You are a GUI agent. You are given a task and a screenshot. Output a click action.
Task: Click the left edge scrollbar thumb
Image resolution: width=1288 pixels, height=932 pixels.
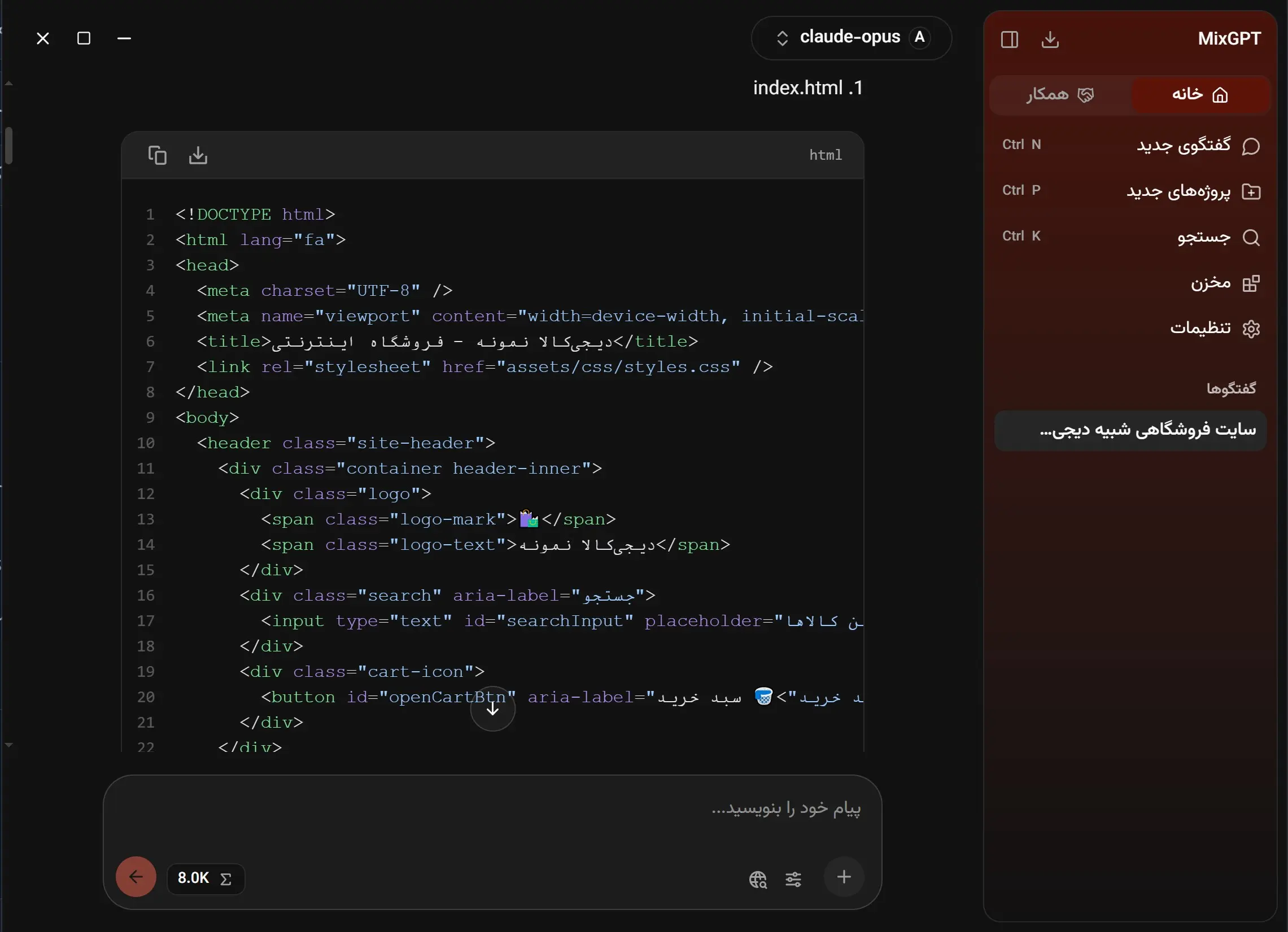coord(8,146)
